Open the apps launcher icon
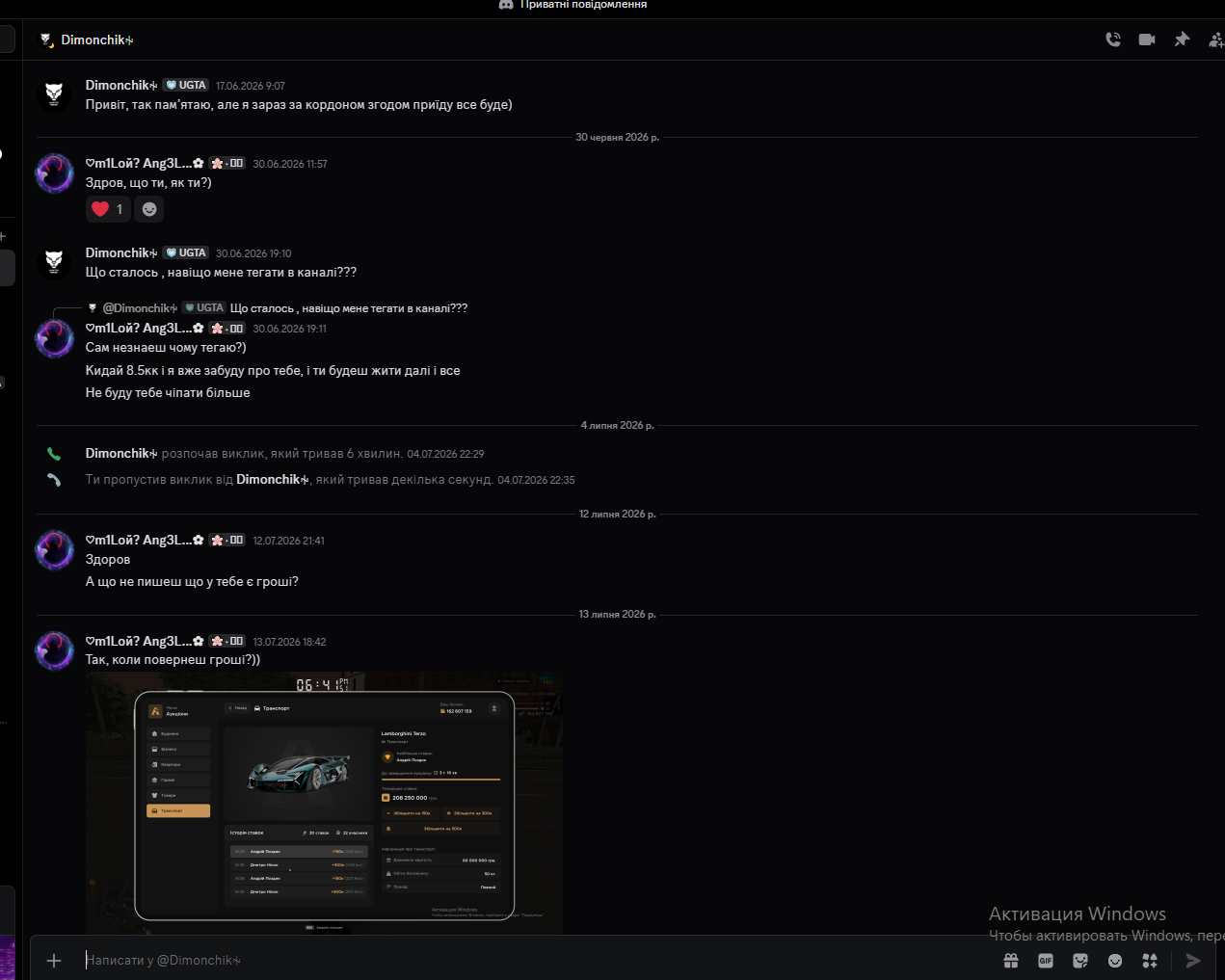The height and width of the screenshot is (980, 1225). pyautogui.click(x=1150, y=960)
